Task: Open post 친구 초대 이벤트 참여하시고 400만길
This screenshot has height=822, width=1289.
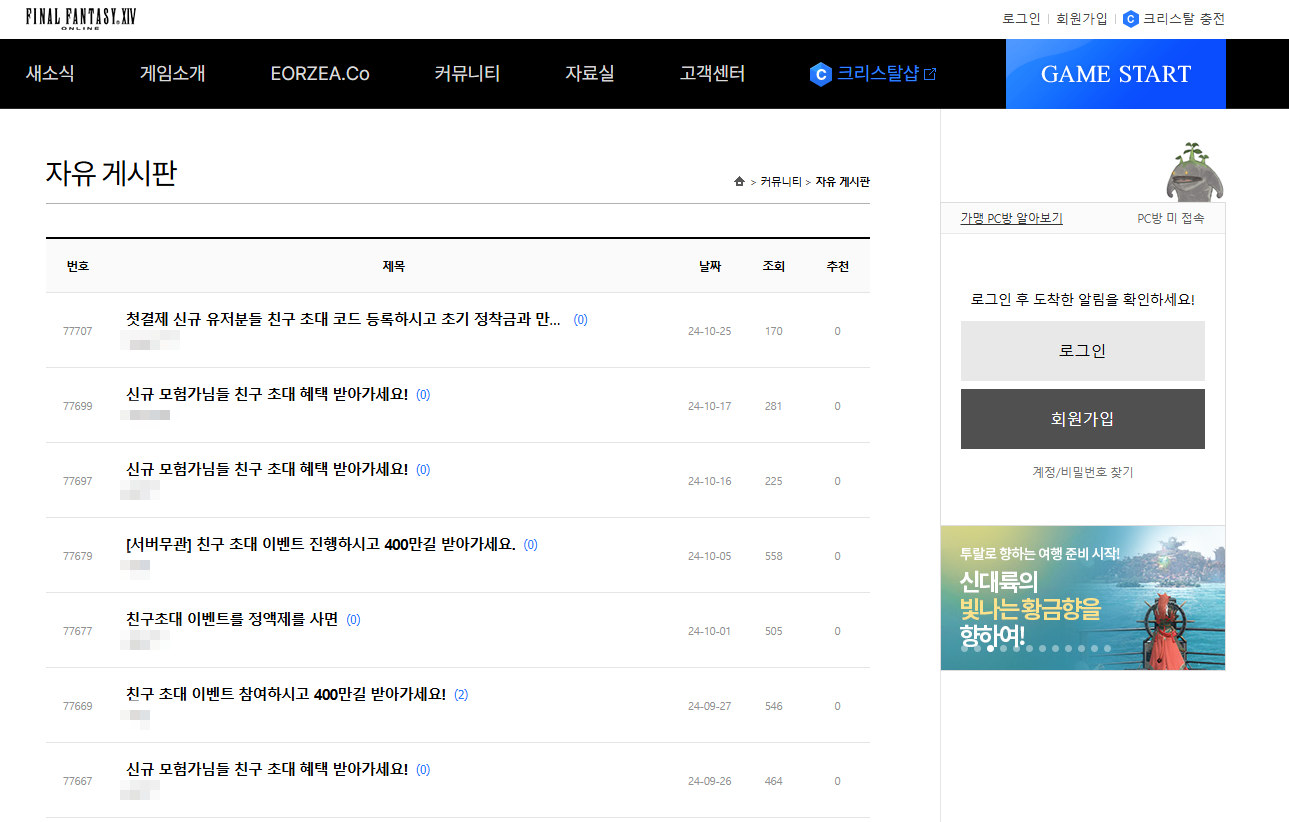Action: coord(286,694)
